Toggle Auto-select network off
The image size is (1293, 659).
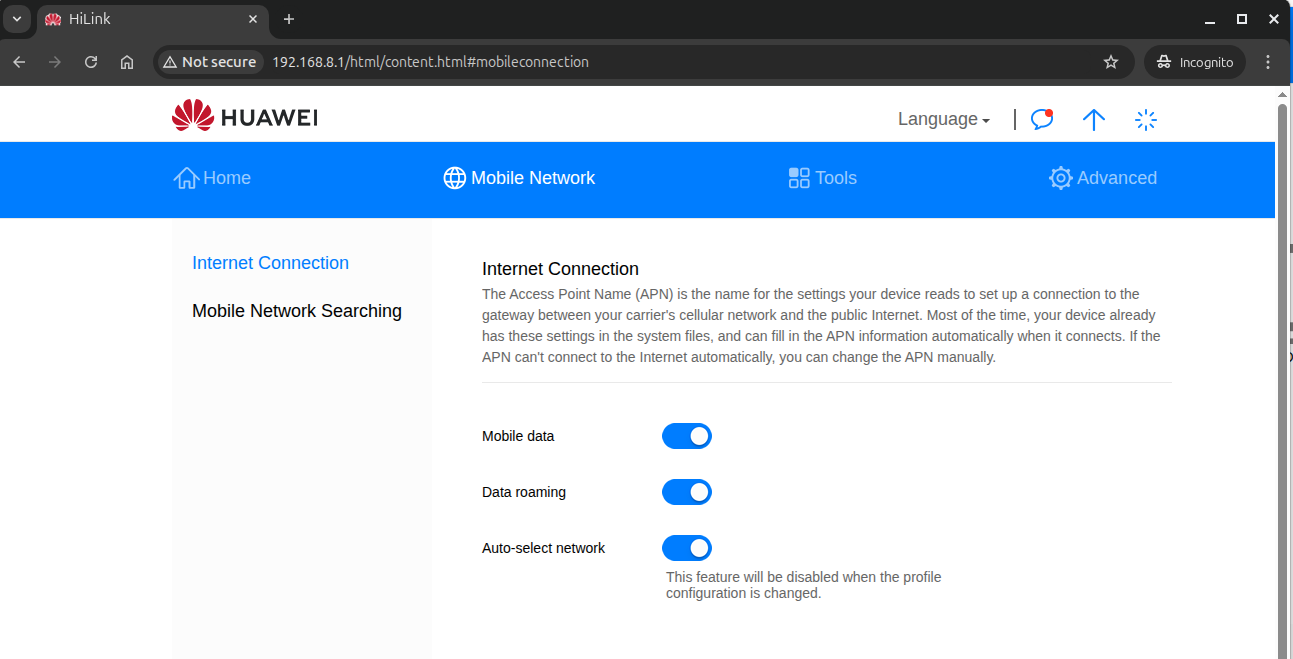[x=686, y=548]
